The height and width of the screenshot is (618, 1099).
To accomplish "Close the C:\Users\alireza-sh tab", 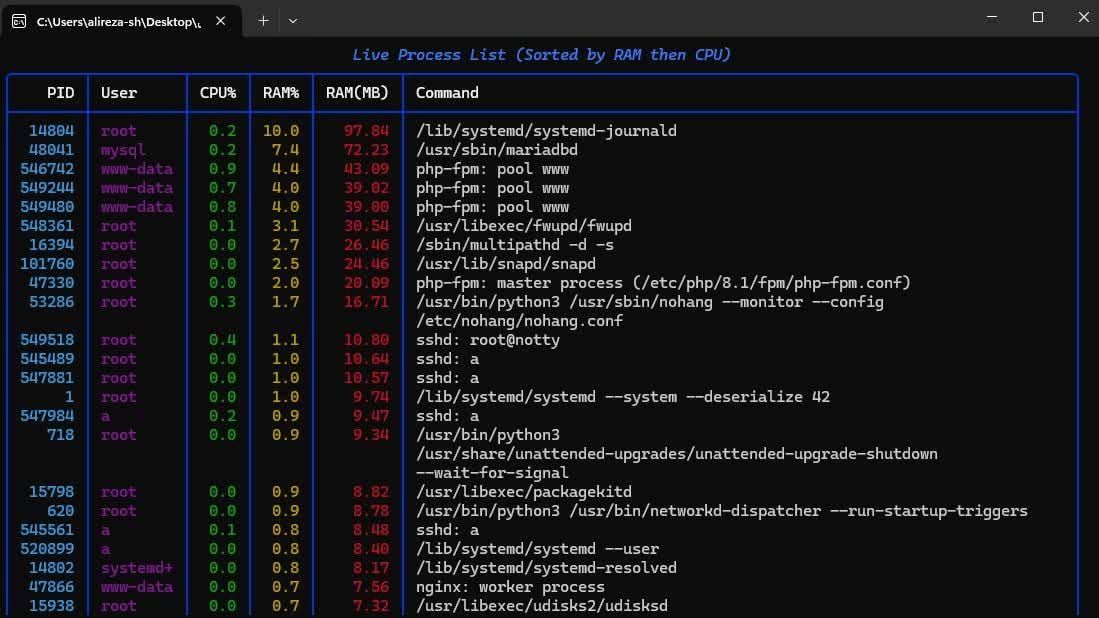I will 220,21.
